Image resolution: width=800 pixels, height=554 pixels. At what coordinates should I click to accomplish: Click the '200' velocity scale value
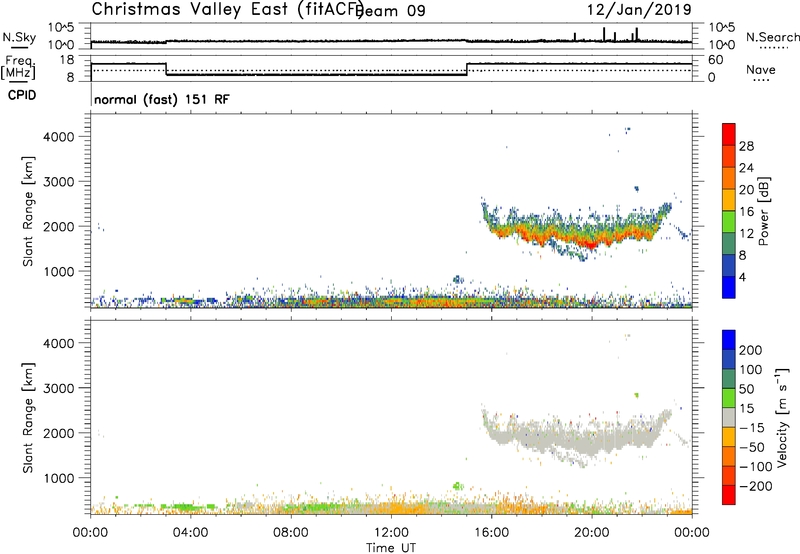751,350
